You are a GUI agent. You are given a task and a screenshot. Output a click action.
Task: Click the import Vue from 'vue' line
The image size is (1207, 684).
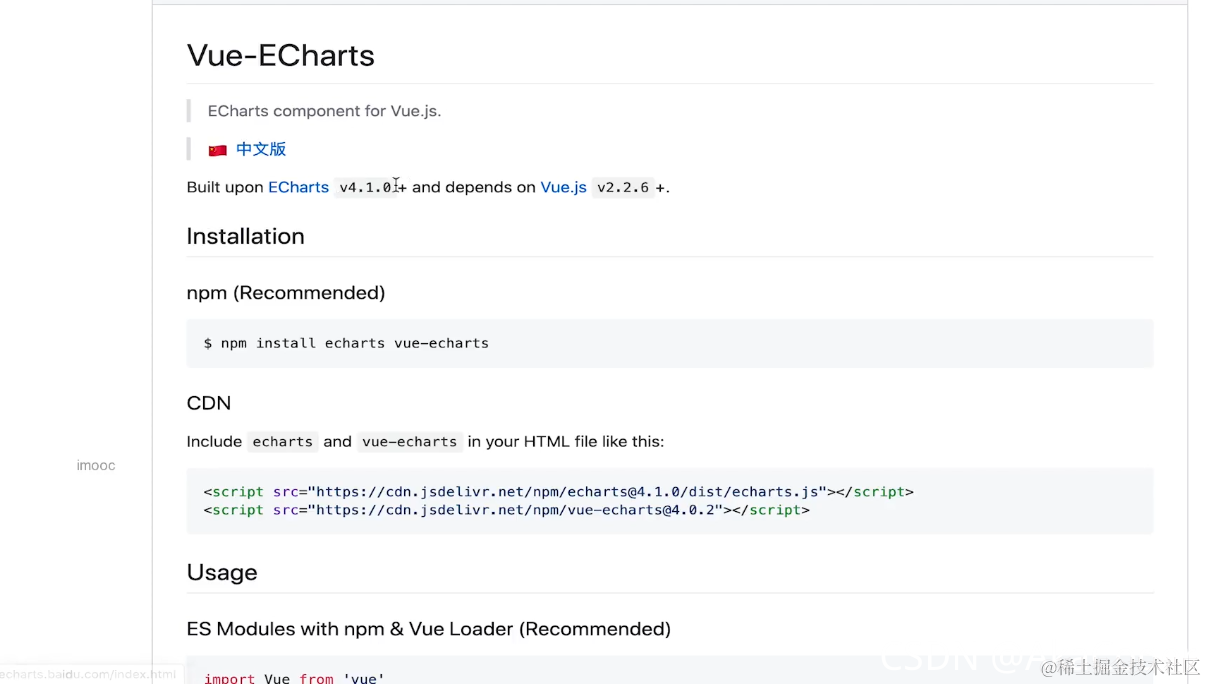(x=294, y=677)
